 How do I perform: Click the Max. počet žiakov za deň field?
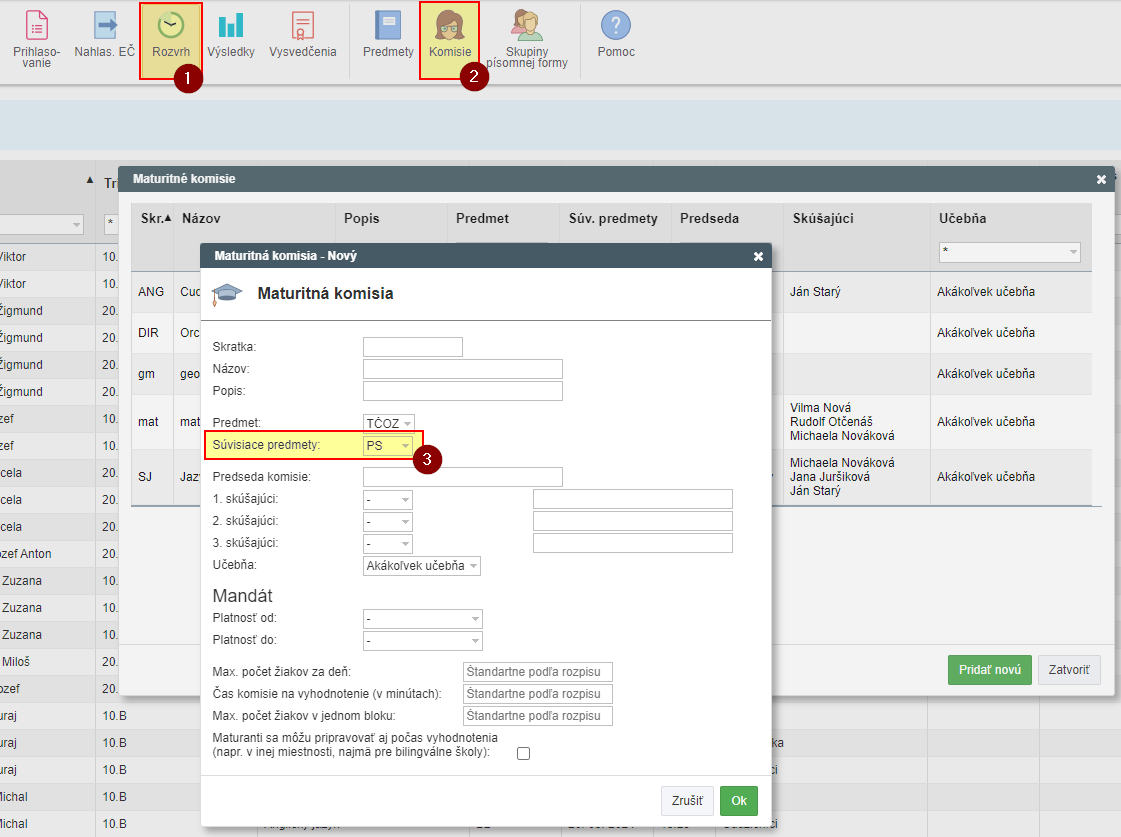pos(538,672)
